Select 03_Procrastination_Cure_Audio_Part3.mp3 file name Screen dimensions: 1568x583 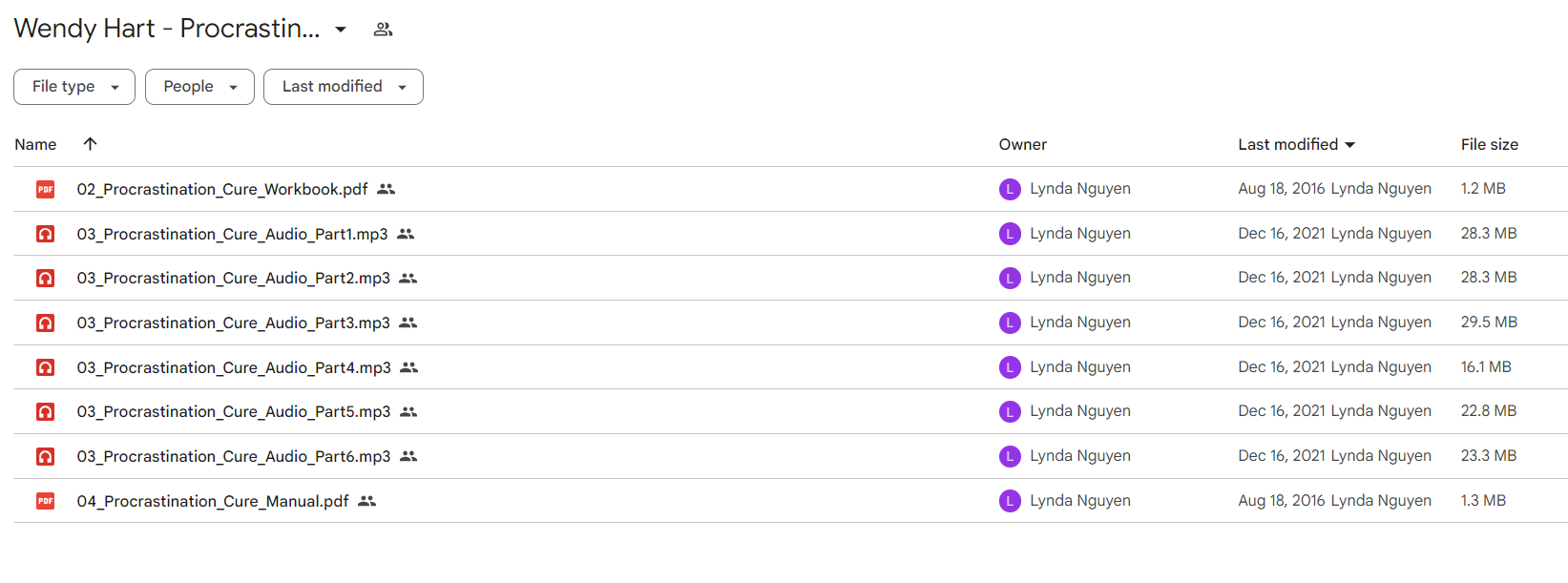click(x=234, y=323)
